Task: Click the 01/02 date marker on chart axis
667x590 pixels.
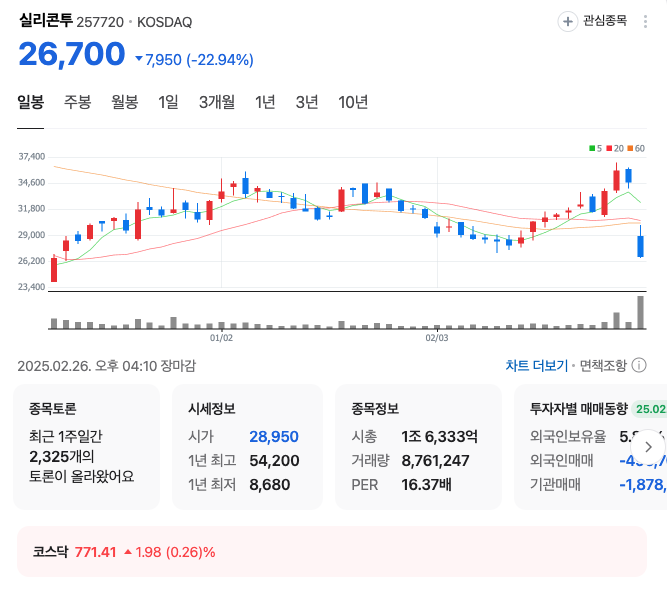Action: 221,338
